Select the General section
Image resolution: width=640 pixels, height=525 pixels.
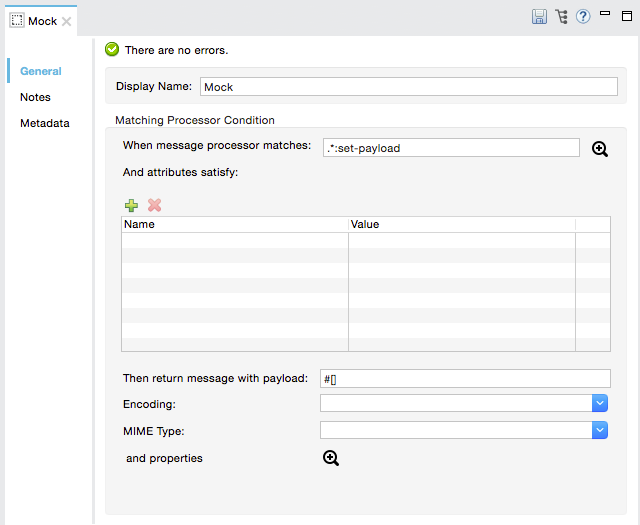click(41, 71)
